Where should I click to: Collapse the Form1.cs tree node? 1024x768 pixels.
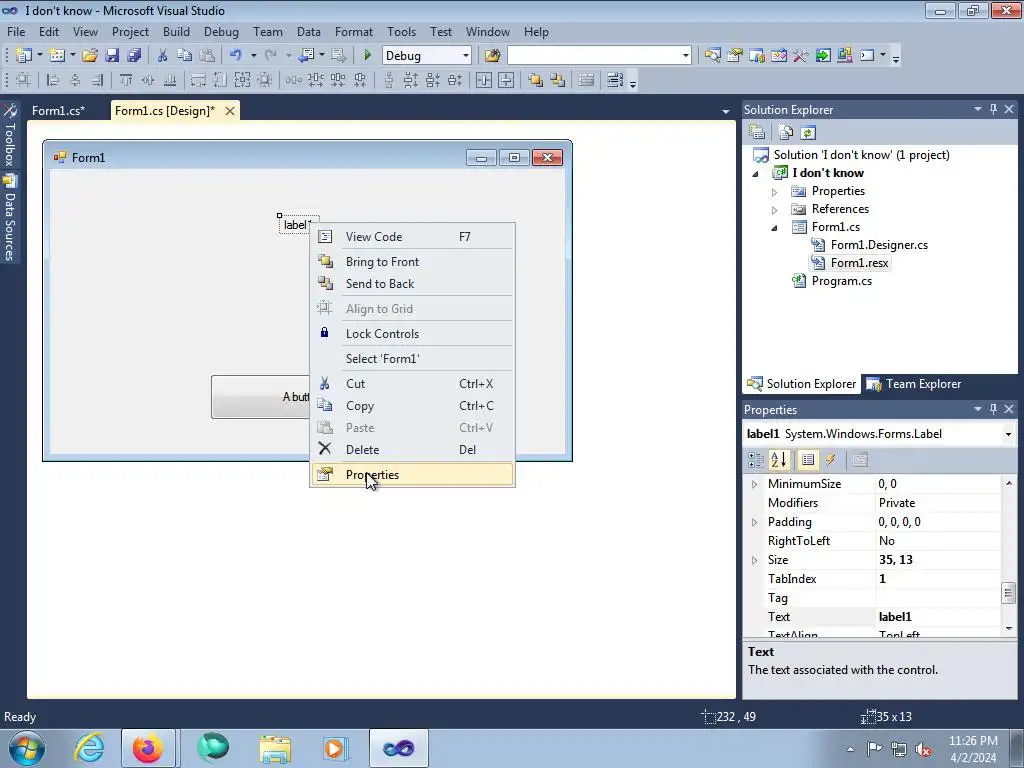click(775, 228)
